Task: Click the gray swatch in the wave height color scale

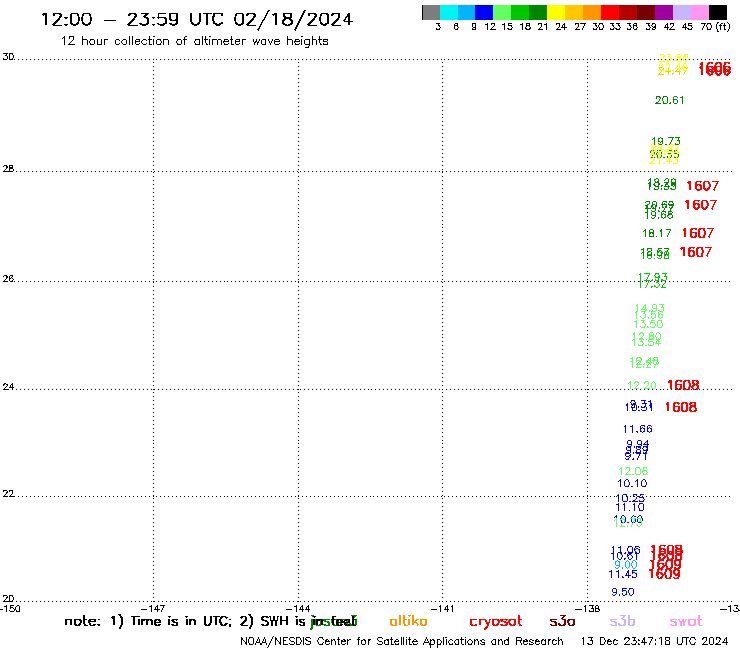Action: [431, 12]
